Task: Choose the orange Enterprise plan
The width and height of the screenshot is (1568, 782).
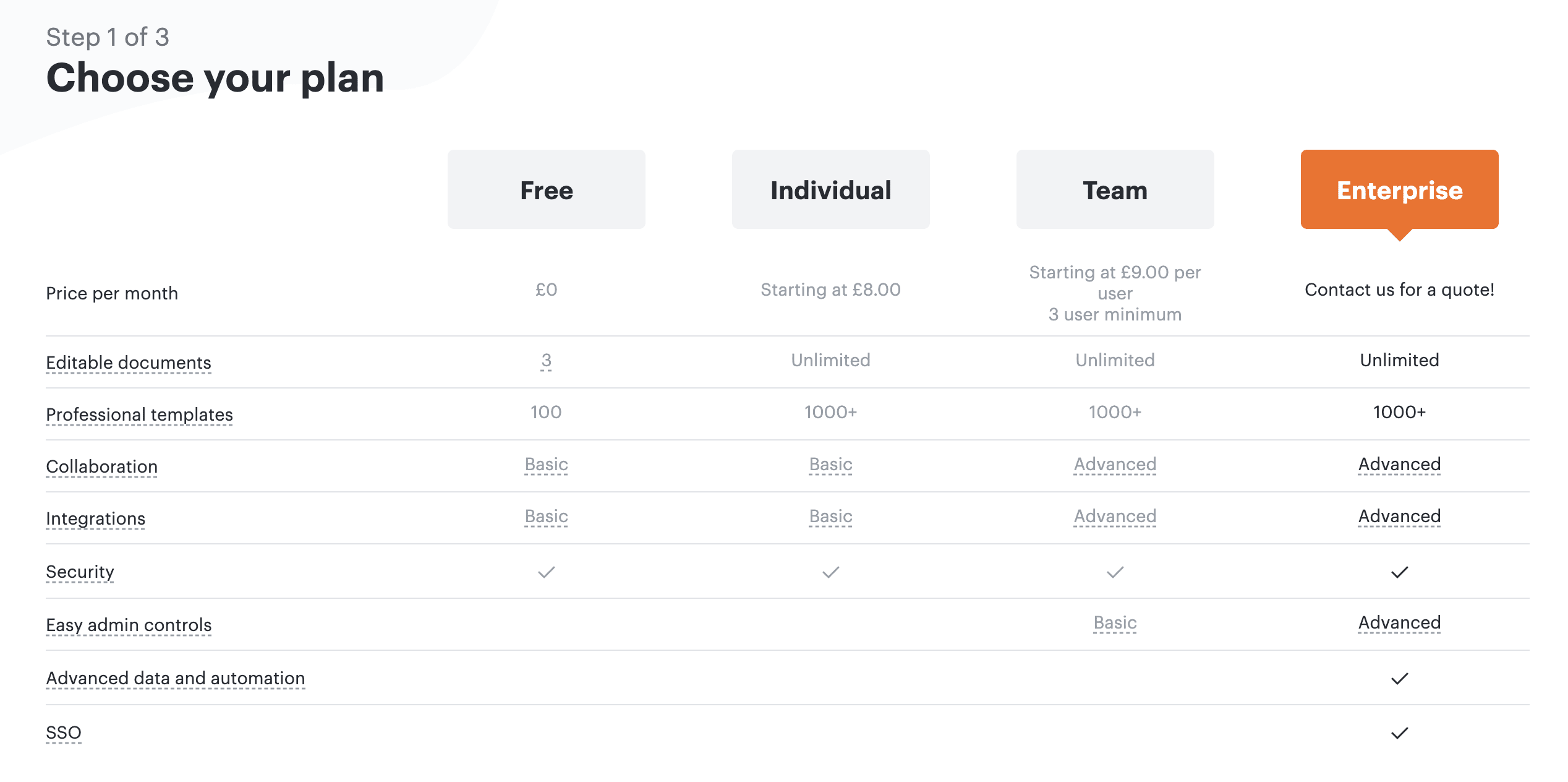Action: (x=1399, y=189)
